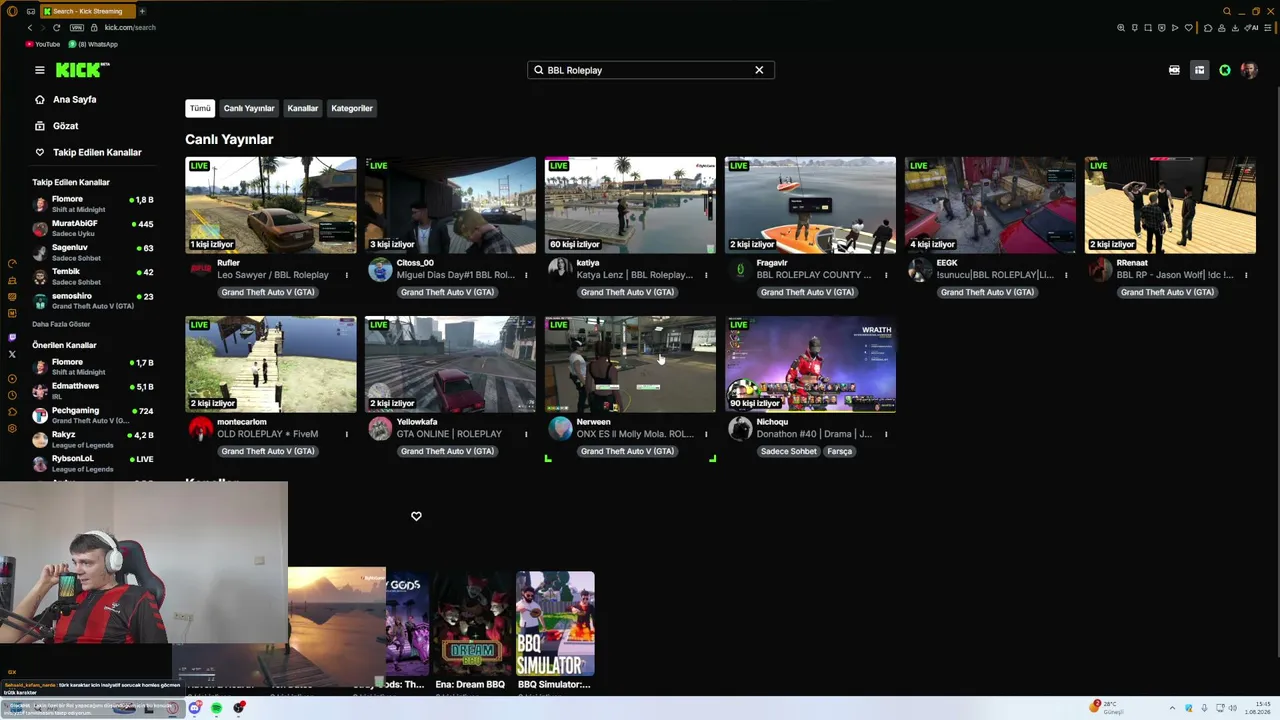
Task: Open RybsonLoL recommended channel
Action: tap(94, 463)
